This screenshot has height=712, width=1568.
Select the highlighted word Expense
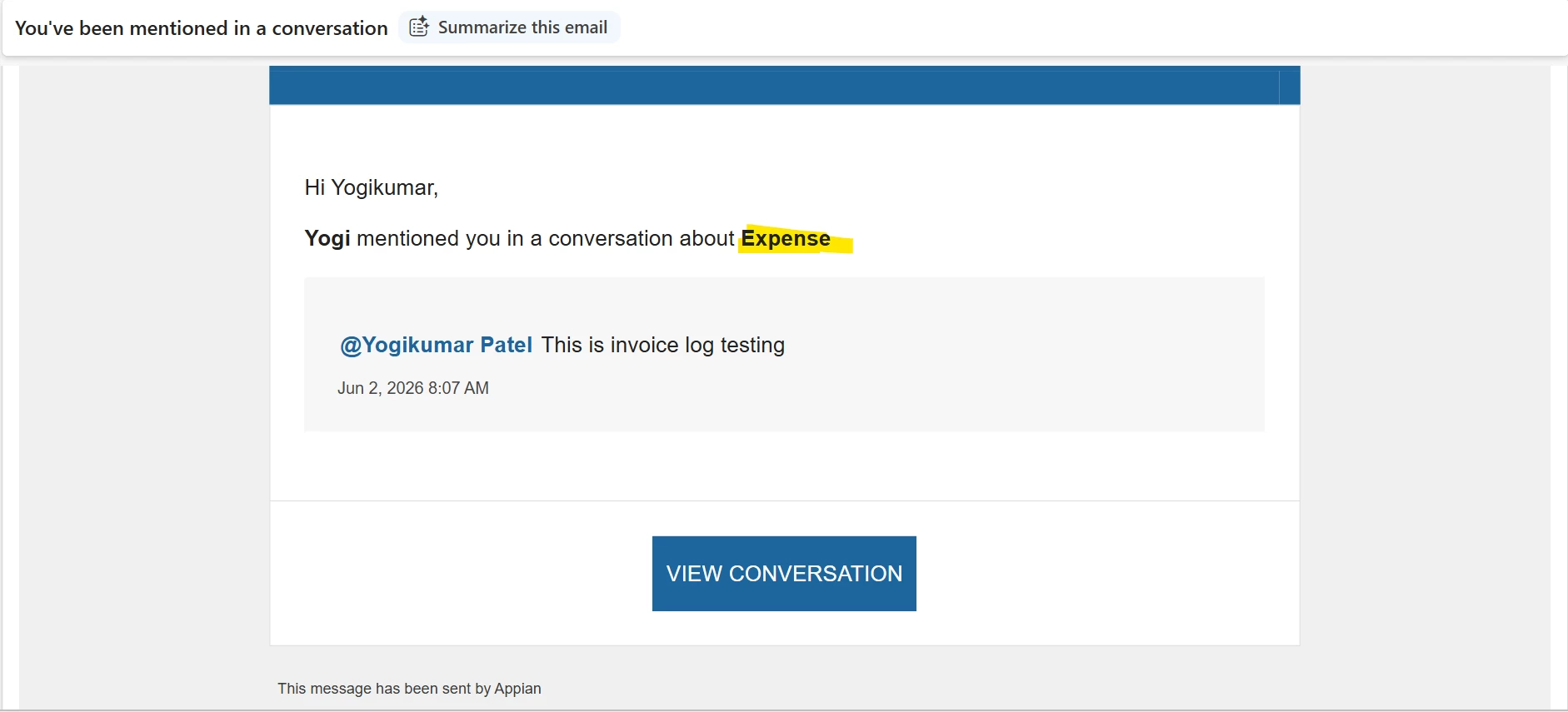click(786, 239)
